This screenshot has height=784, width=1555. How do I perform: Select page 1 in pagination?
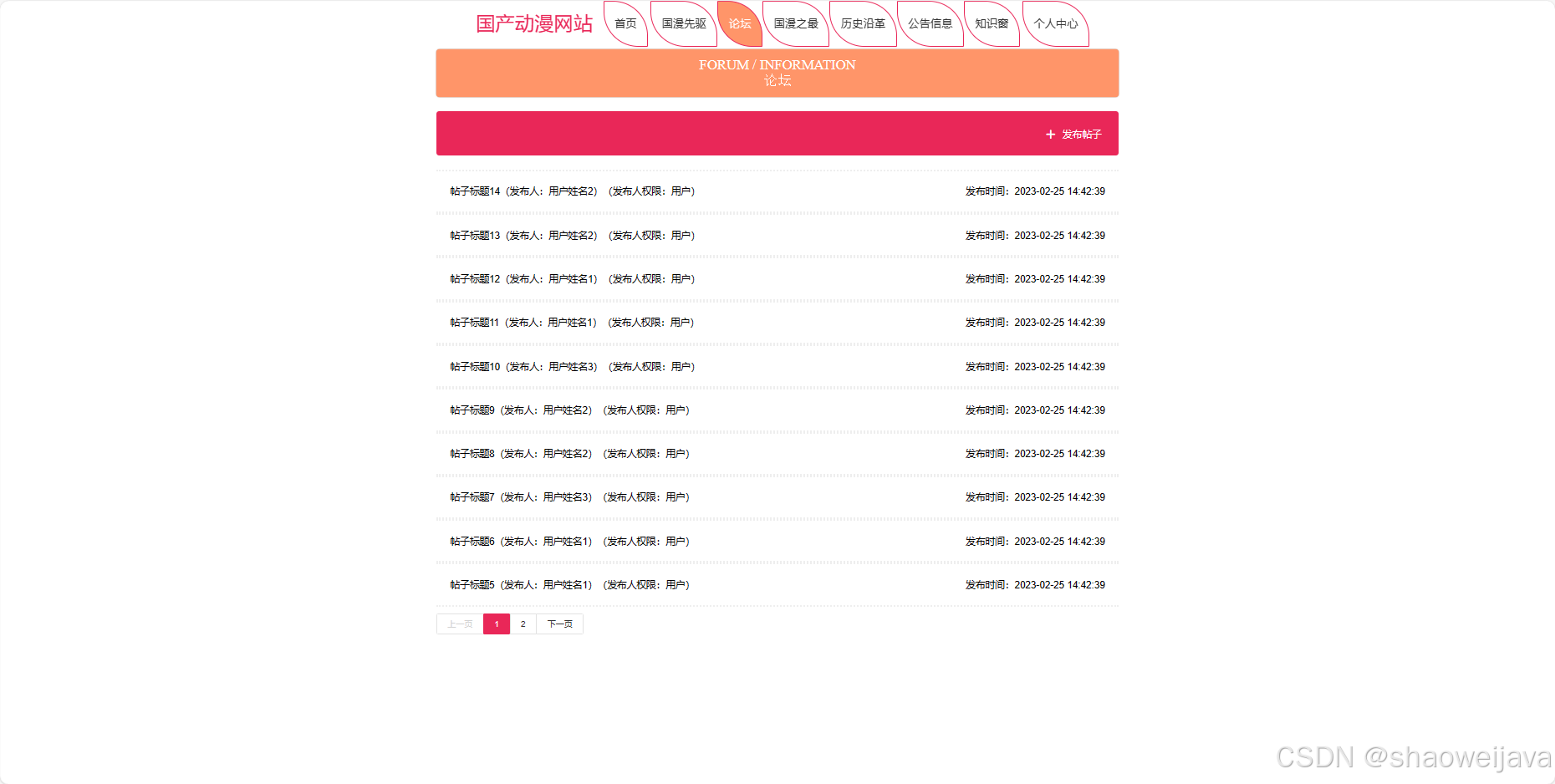point(497,624)
